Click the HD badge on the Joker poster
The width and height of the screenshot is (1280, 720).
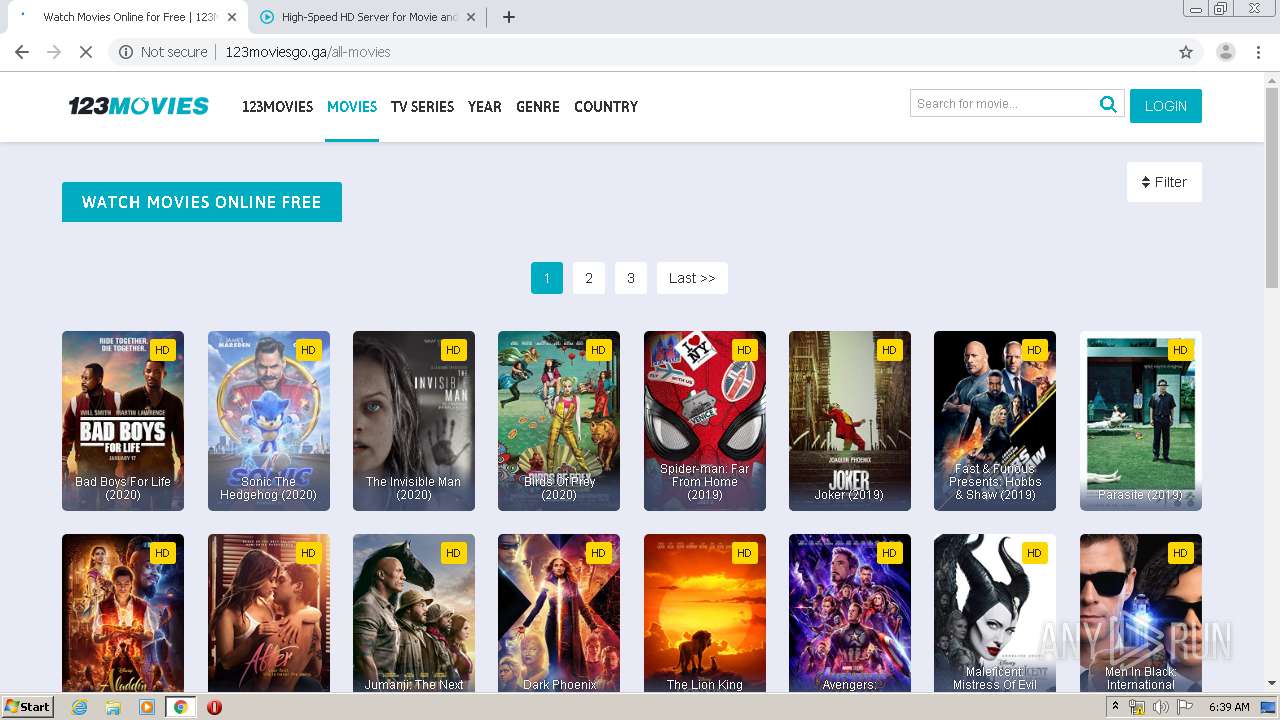(x=889, y=350)
